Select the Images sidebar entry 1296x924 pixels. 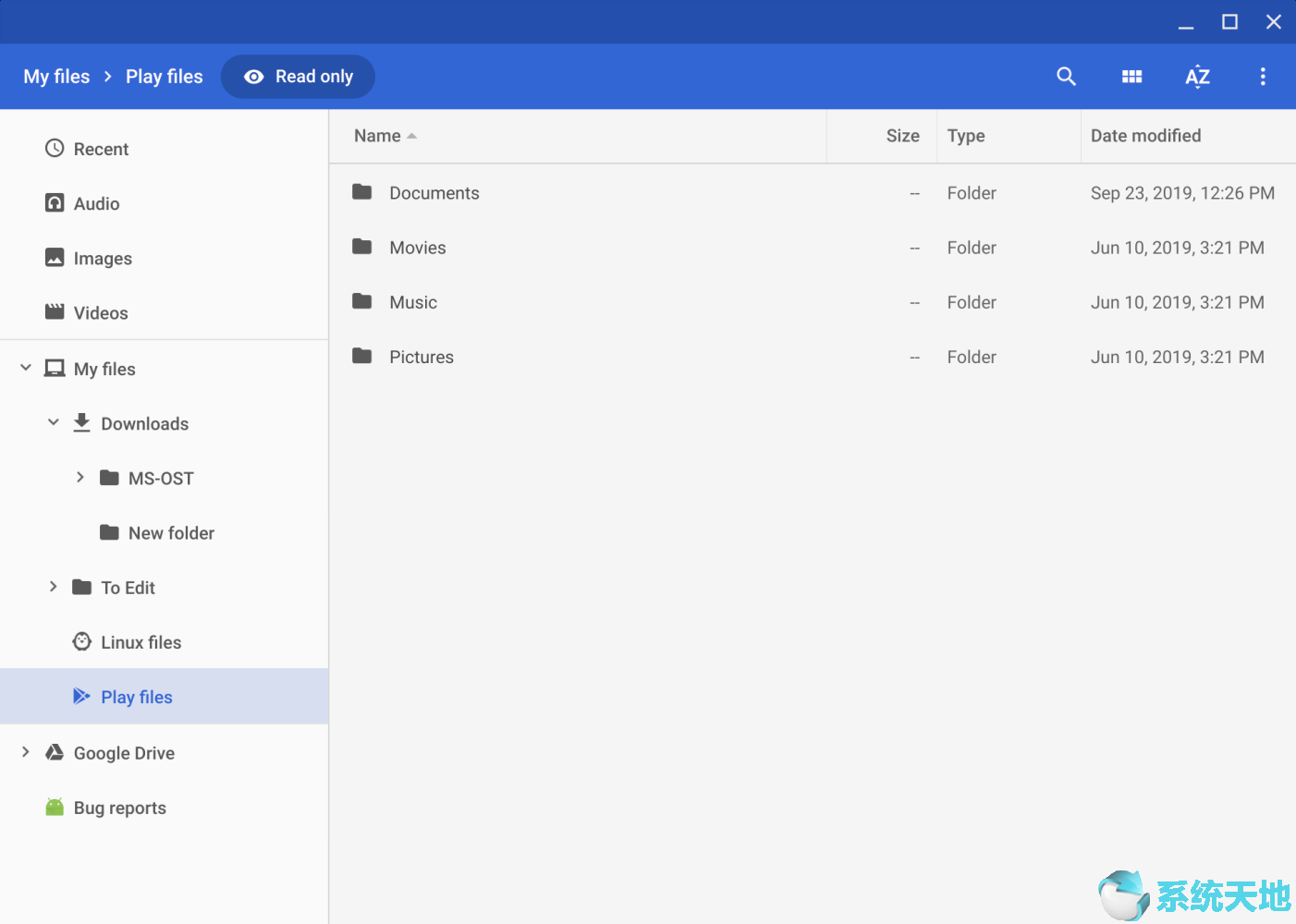(165, 258)
